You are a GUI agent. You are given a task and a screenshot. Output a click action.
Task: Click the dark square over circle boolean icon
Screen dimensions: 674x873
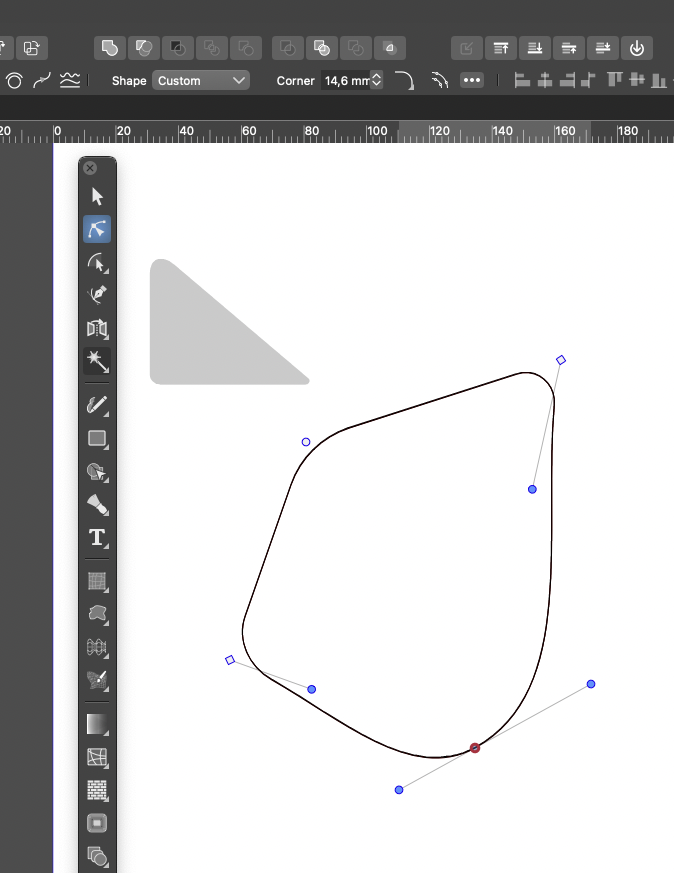(178, 48)
